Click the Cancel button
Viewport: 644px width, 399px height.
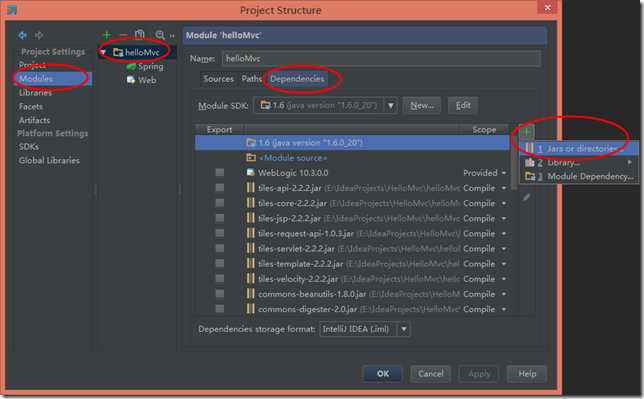pos(430,374)
